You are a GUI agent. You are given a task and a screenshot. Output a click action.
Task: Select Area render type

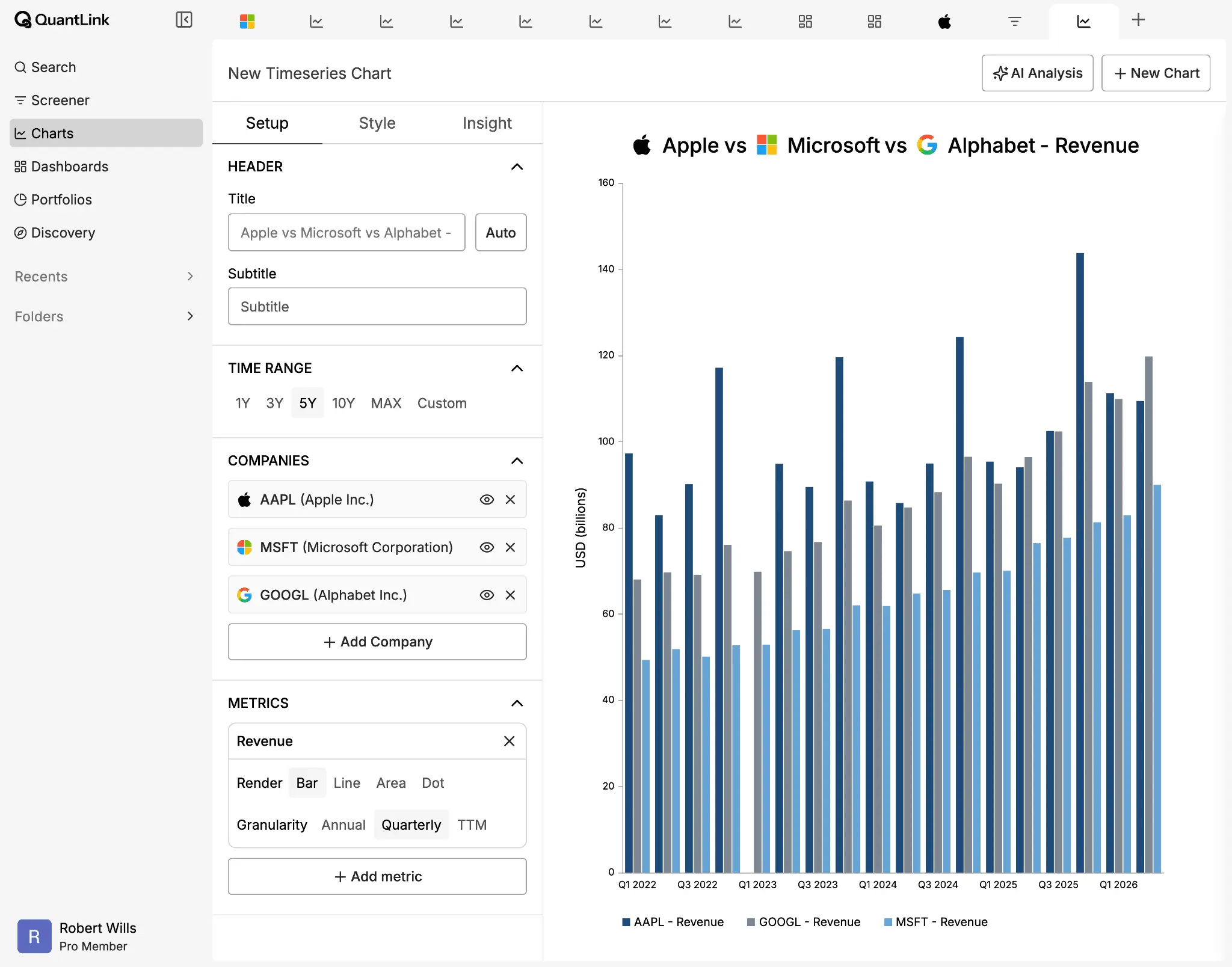(391, 783)
